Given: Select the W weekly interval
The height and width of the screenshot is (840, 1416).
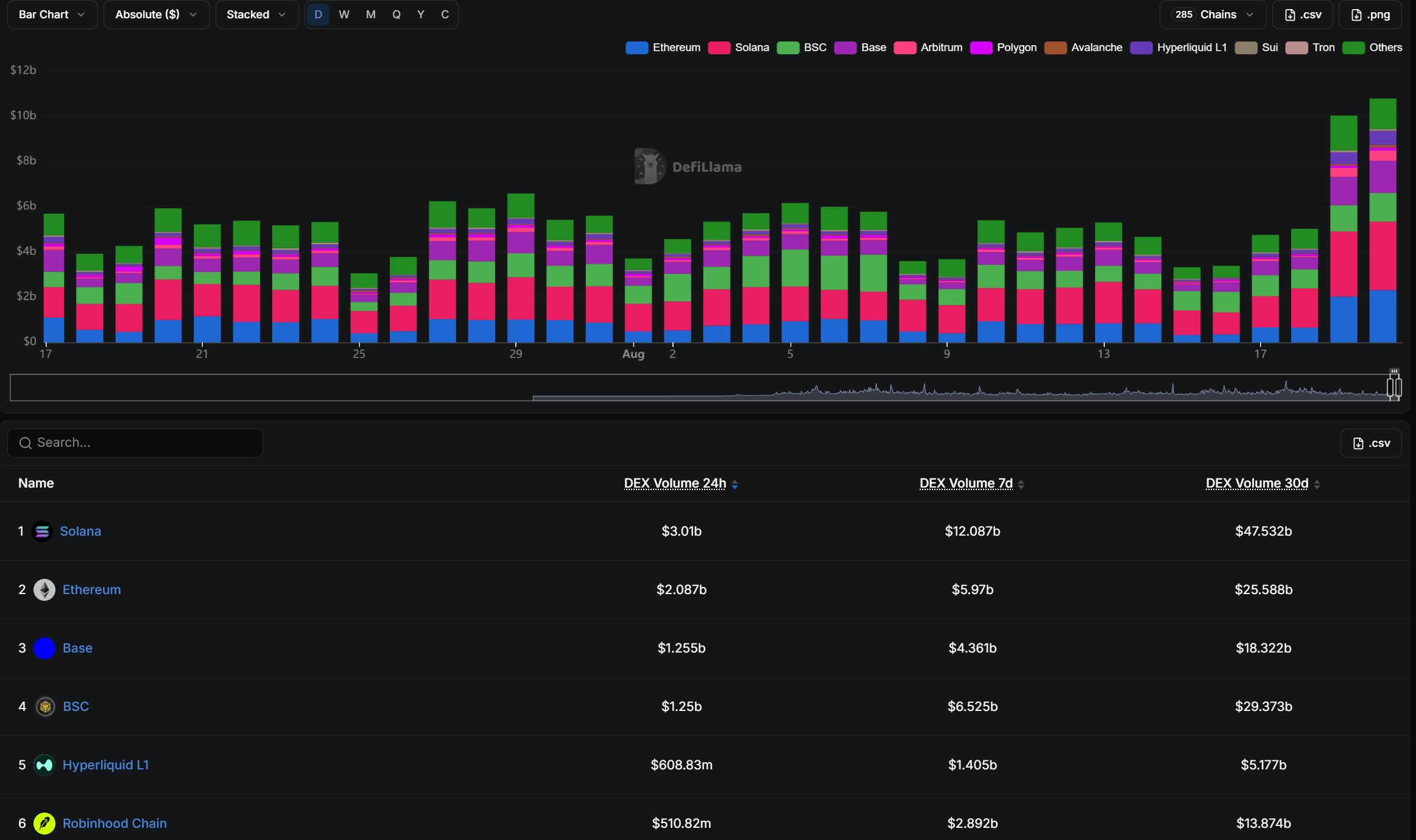Looking at the screenshot, I should [344, 15].
